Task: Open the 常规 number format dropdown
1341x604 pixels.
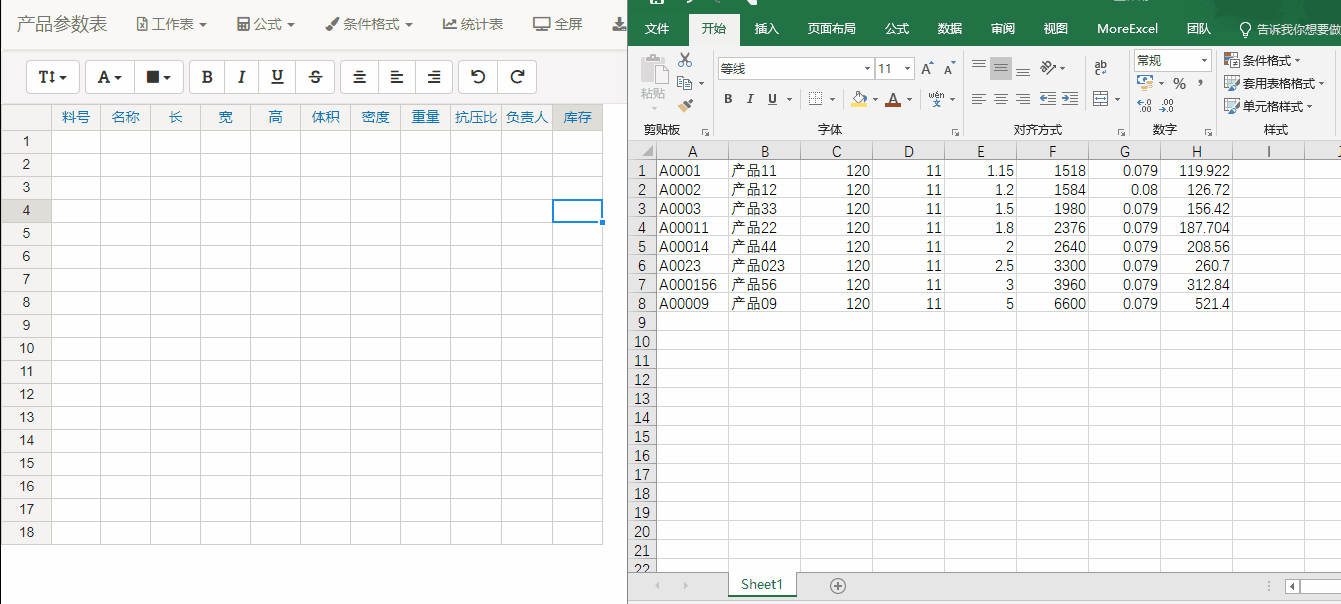Action: click(1203, 61)
